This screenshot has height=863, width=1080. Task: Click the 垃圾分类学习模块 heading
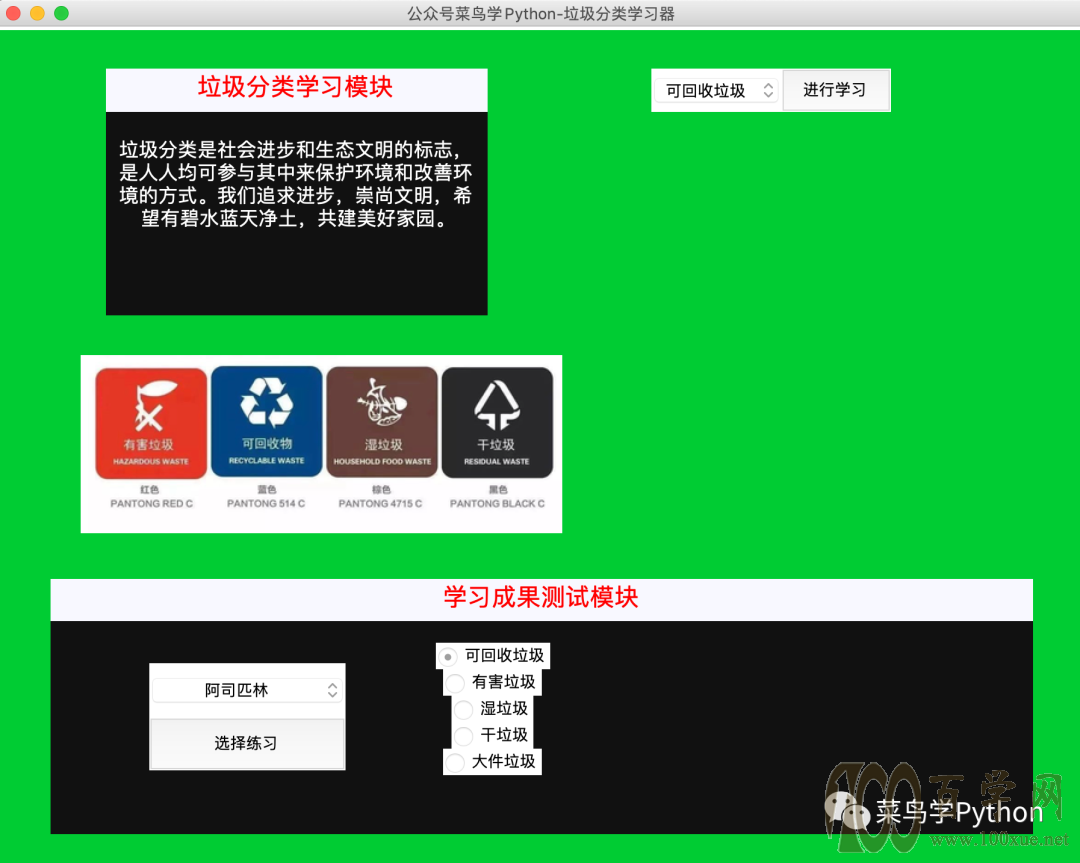[x=295, y=87]
